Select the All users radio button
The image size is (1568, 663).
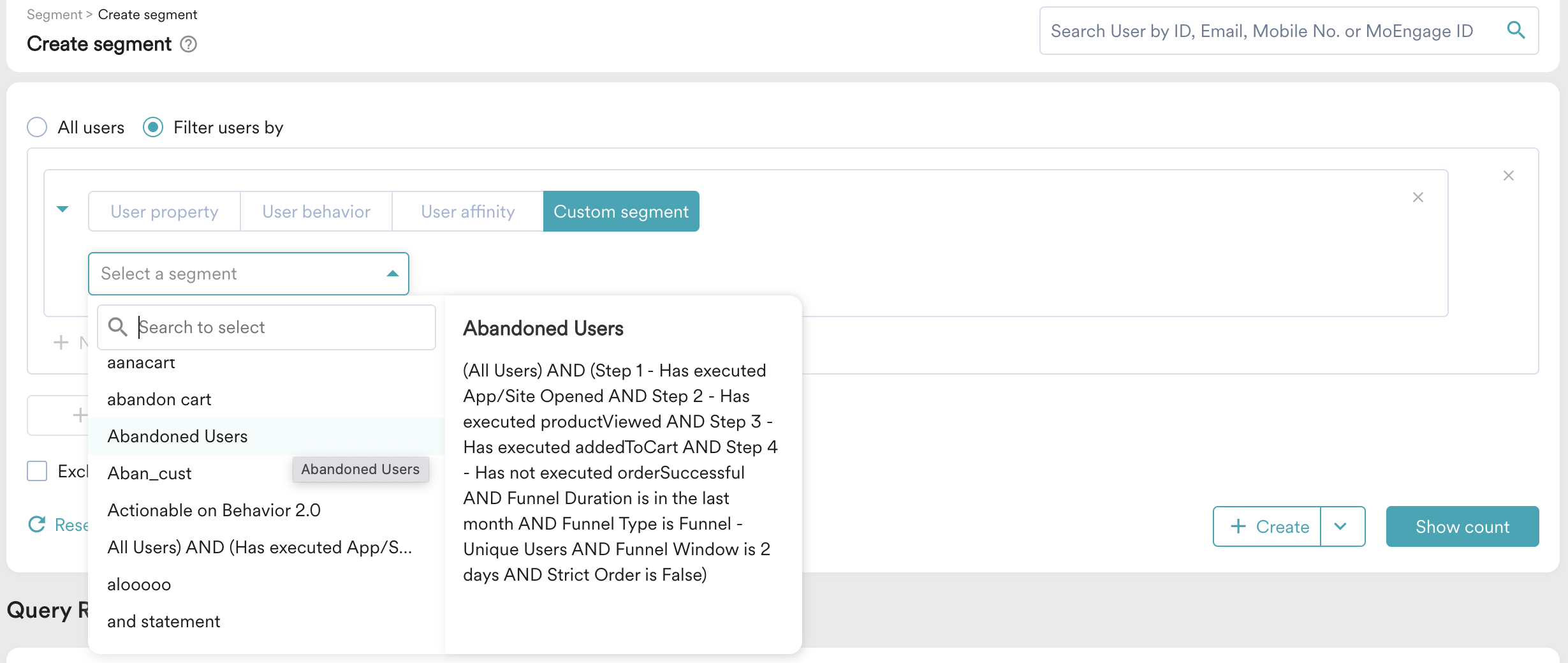[x=37, y=127]
